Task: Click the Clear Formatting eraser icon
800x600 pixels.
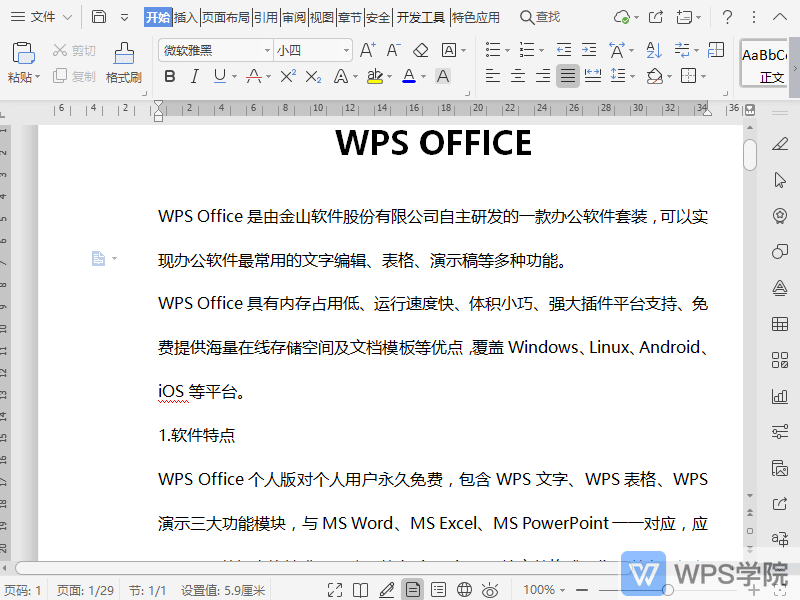Action: click(420, 52)
